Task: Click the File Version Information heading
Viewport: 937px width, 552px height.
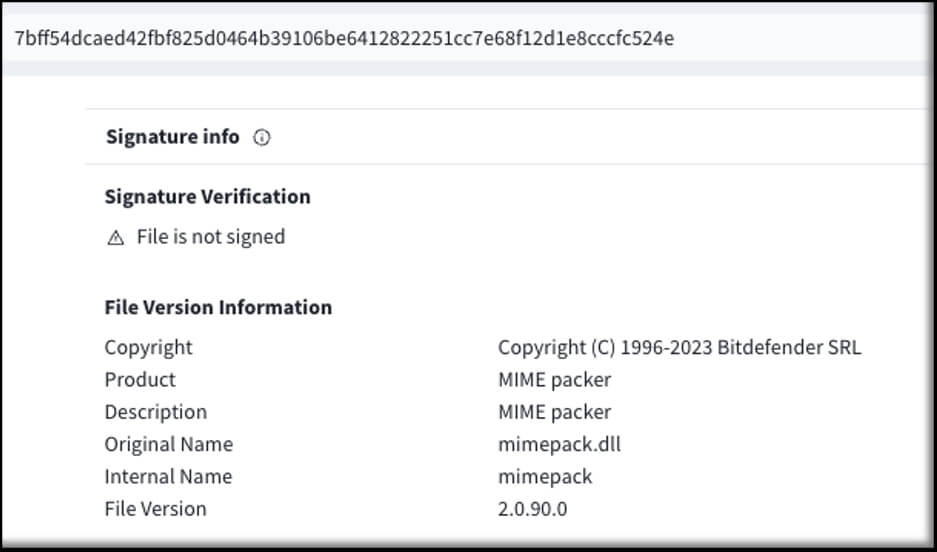Action: coord(218,307)
